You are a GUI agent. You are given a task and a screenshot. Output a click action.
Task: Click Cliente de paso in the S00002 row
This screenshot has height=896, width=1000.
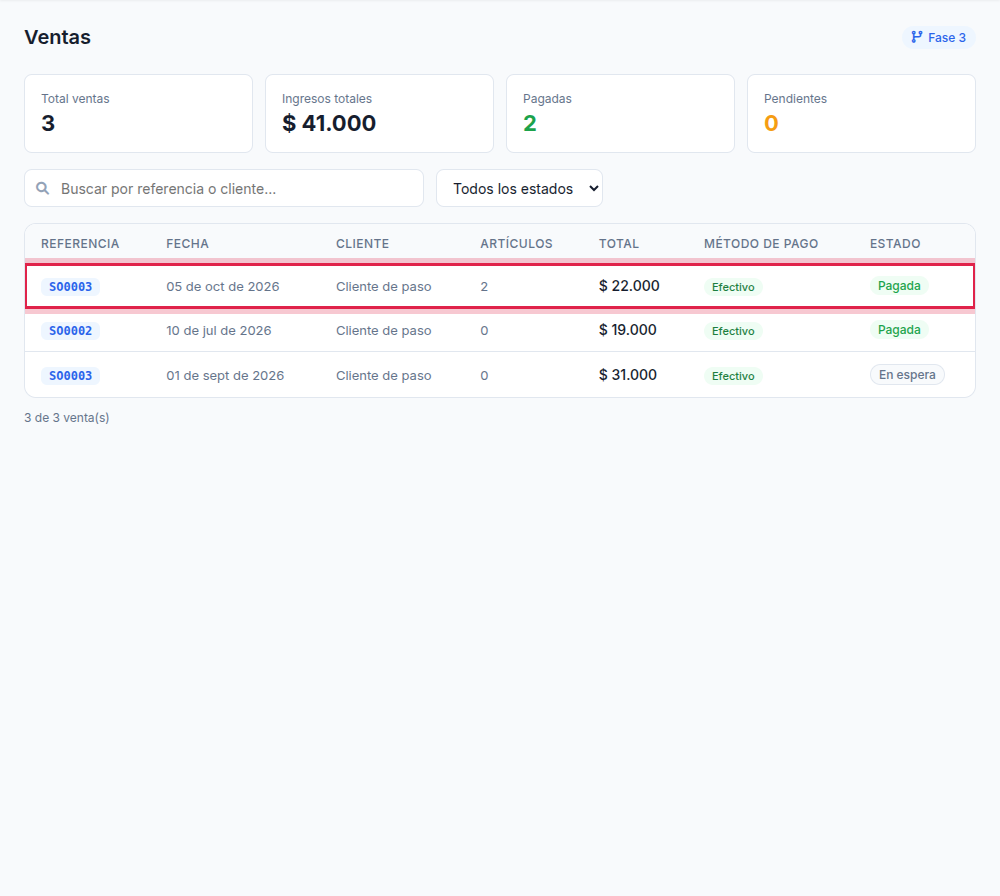[x=383, y=330]
